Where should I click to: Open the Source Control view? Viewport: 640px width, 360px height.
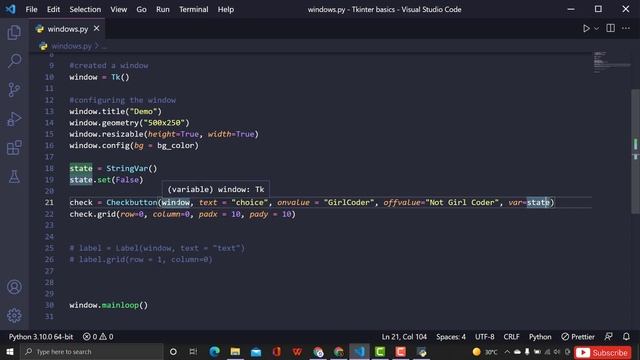(14, 89)
